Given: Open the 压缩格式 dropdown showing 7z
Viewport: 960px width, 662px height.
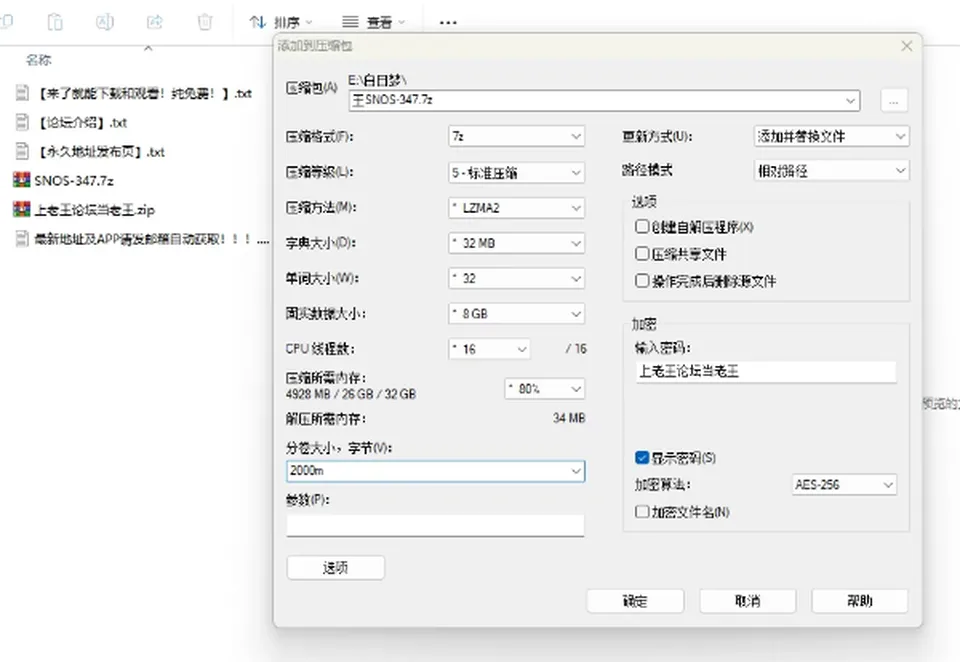Looking at the screenshot, I should coord(516,136).
